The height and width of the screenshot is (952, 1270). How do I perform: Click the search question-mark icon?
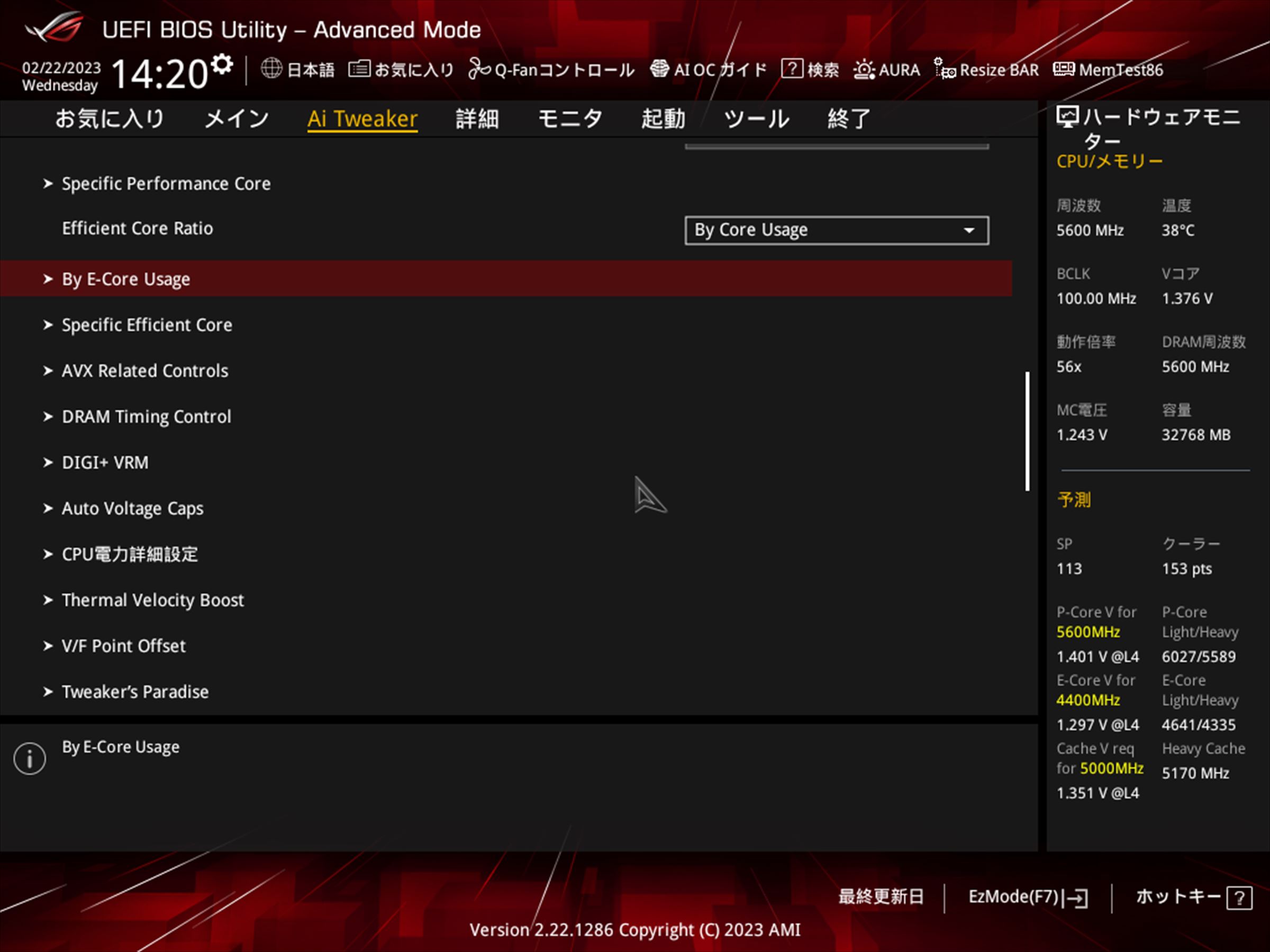coord(792,69)
